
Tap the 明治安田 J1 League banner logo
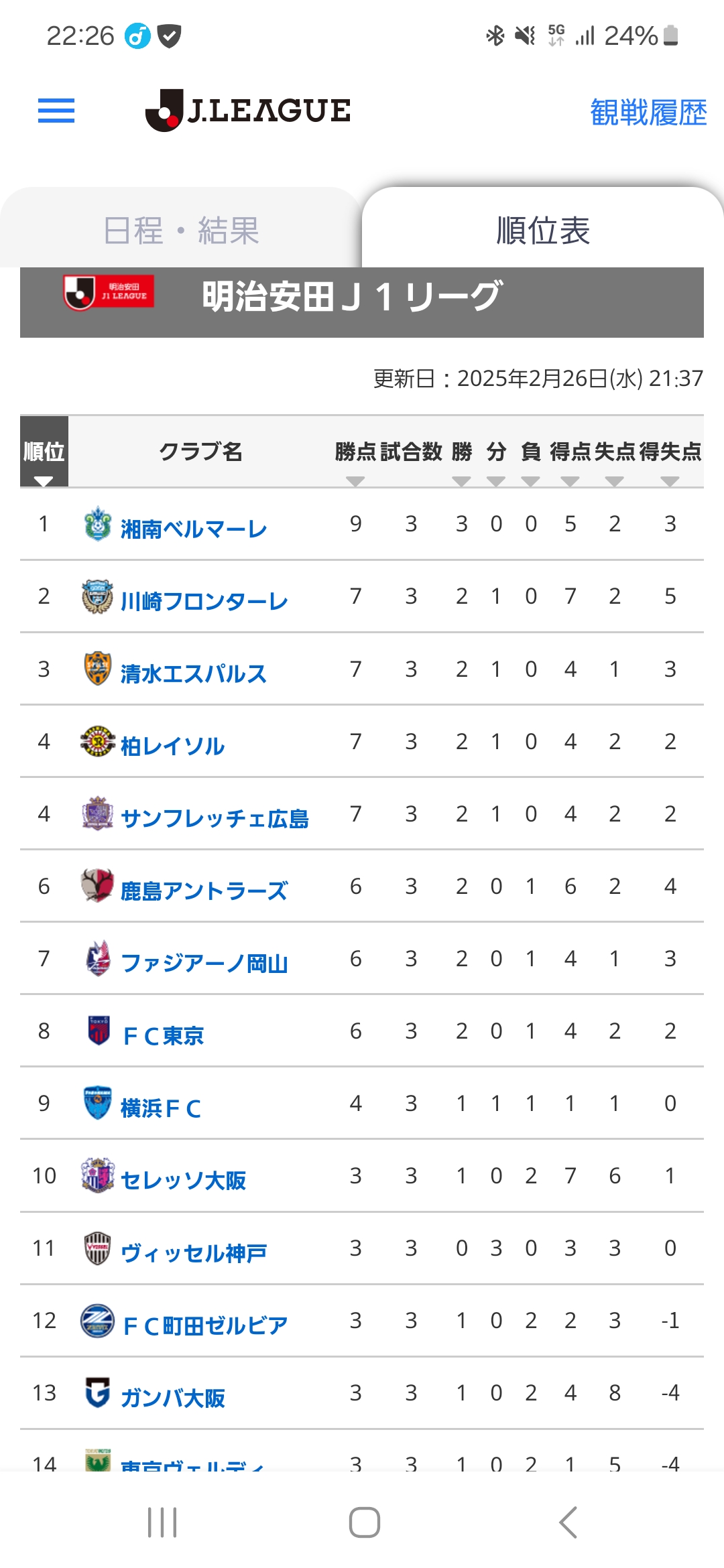109,293
